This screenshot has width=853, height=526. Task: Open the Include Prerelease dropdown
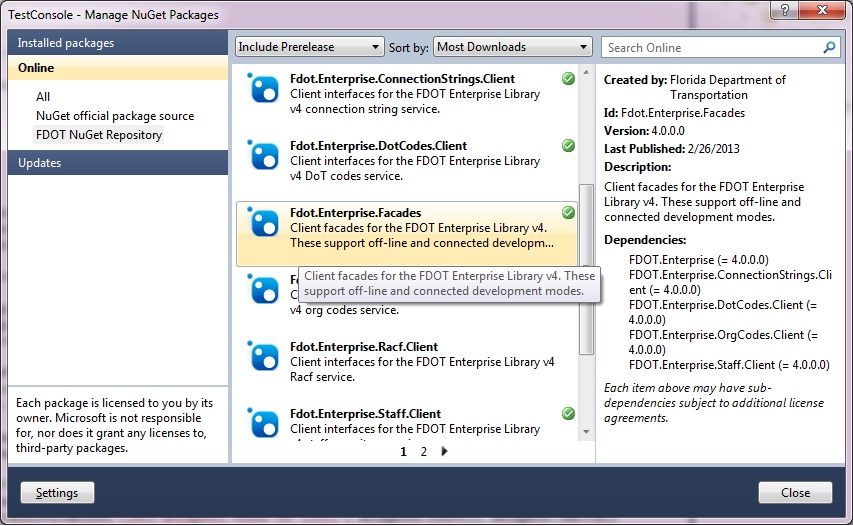point(308,47)
